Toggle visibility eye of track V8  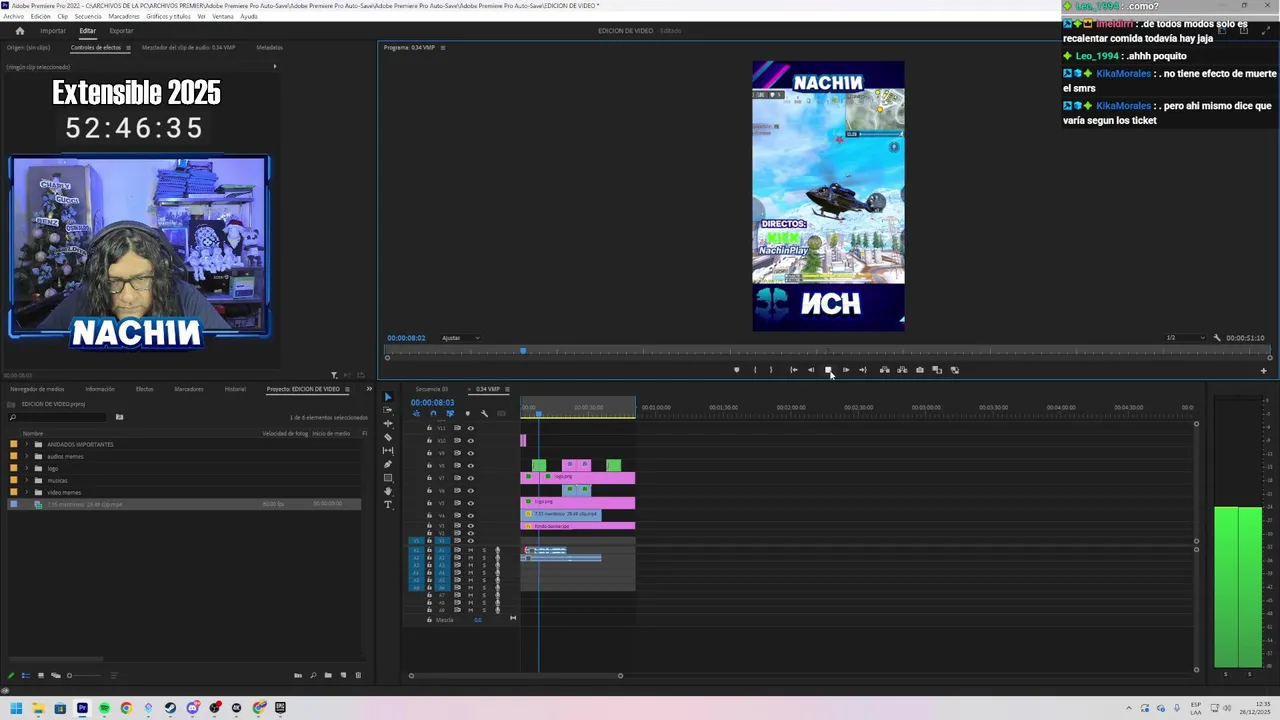point(470,466)
